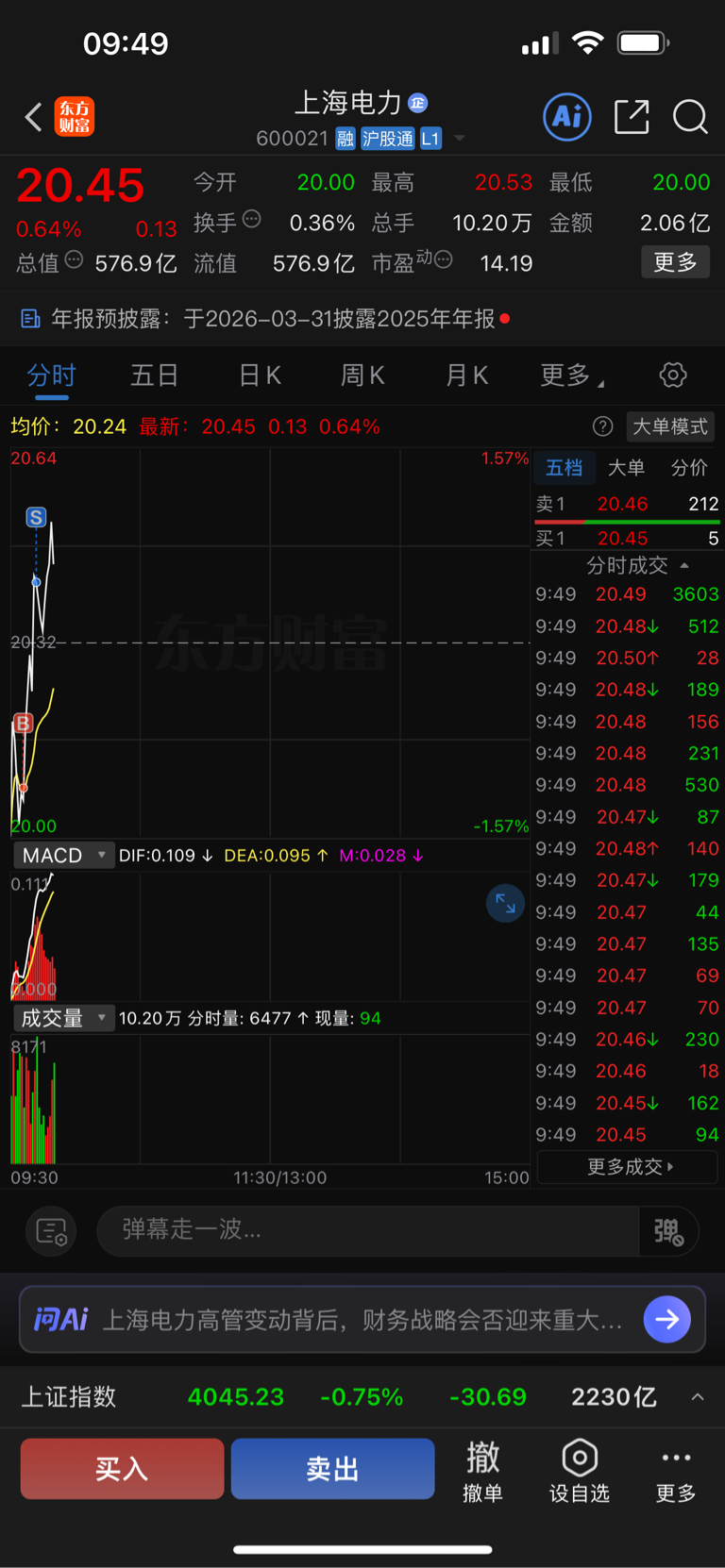Open the 问Ai suggested question
This screenshot has width=725, height=1568.
[x=362, y=1320]
